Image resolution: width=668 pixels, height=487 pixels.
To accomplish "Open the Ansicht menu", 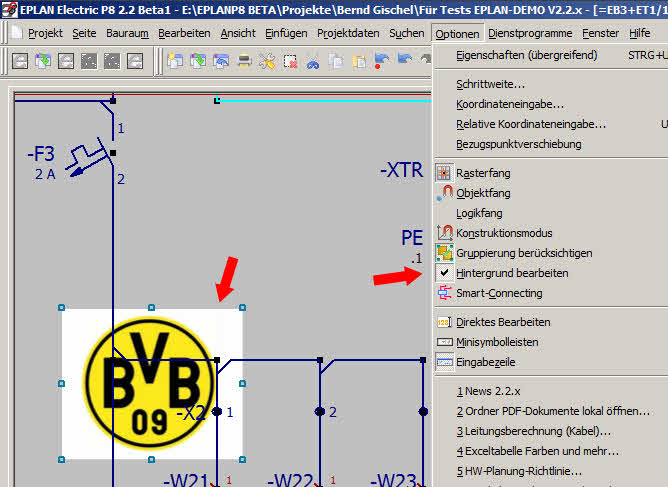I will point(238,33).
